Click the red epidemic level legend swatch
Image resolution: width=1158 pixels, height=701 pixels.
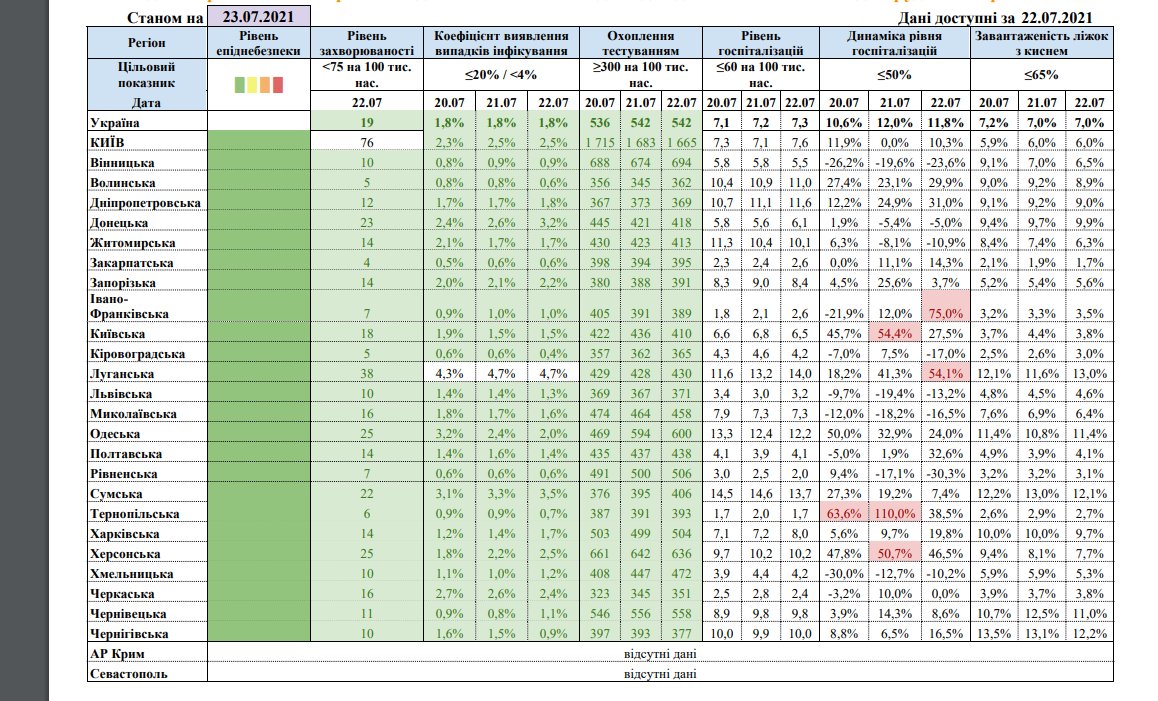coord(278,85)
